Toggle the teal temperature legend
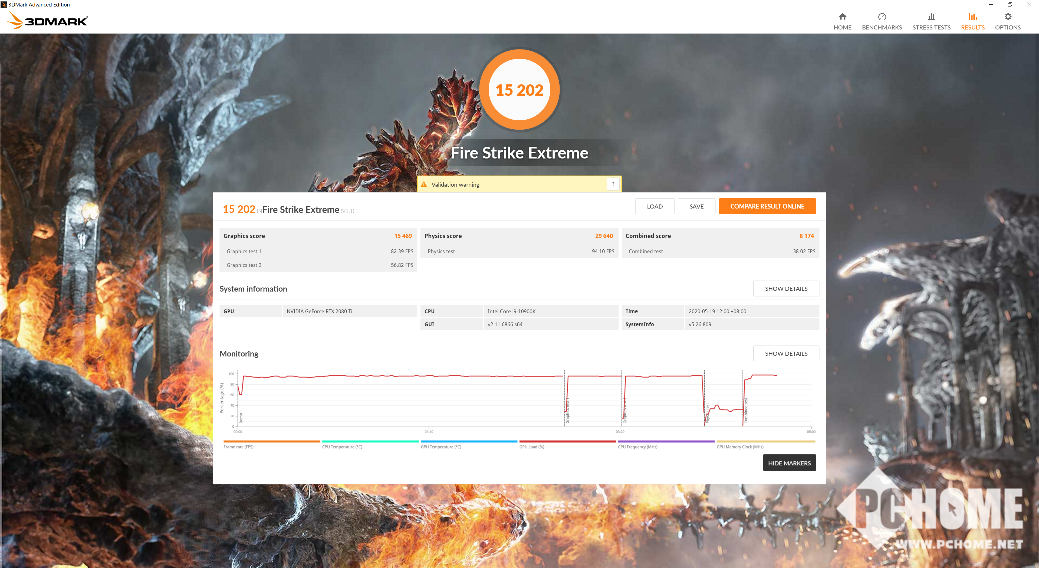Image resolution: width=1039 pixels, height=568 pixels. click(x=370, y=443)
